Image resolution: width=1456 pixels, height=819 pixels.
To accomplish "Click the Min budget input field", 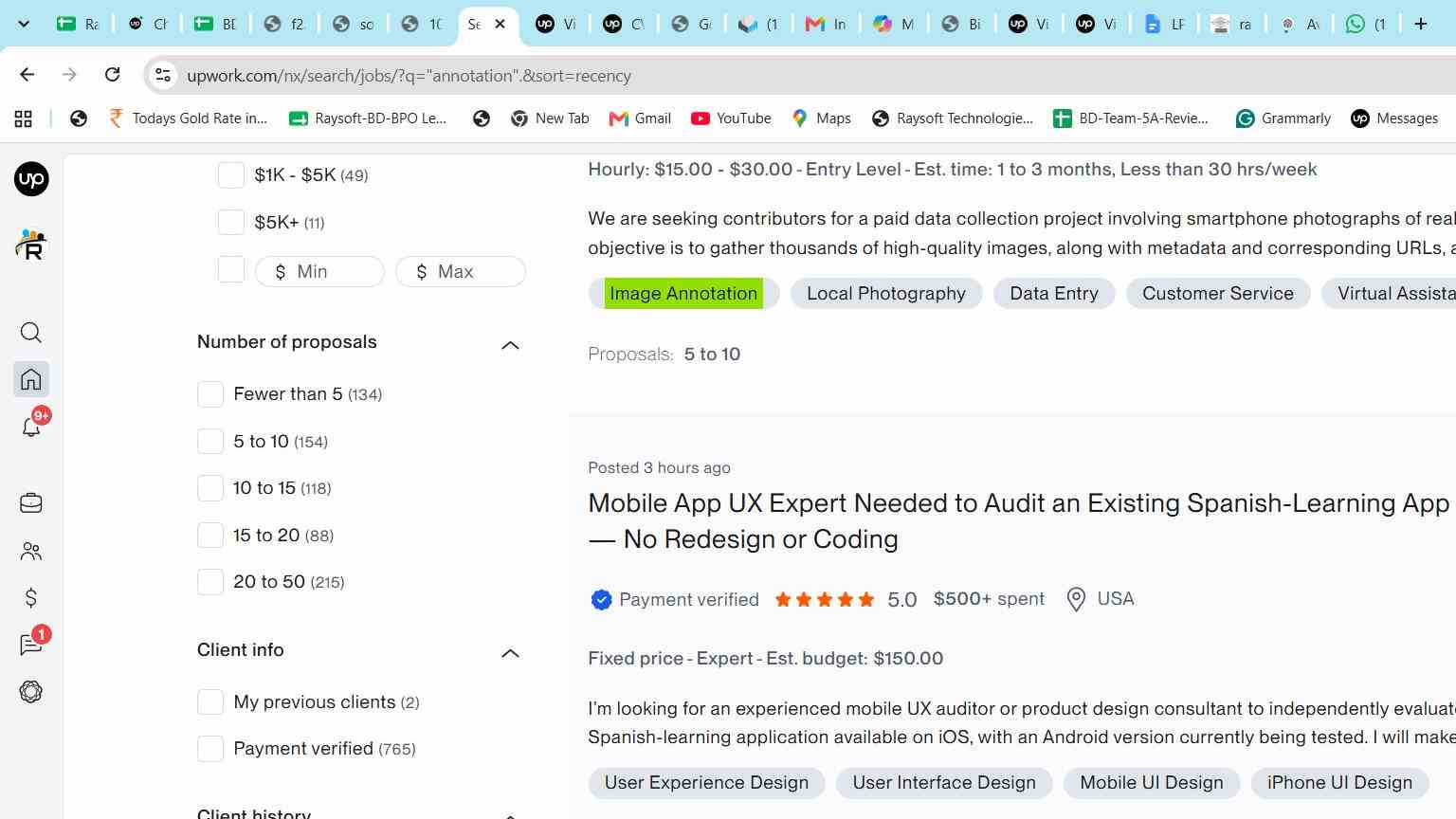I will 319,272.
